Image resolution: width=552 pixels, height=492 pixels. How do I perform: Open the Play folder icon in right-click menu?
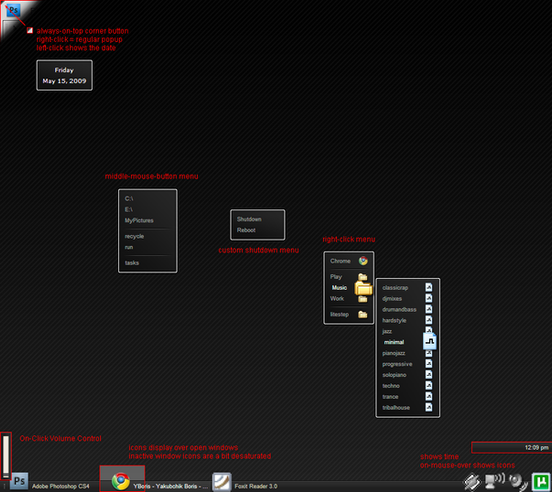coord(363,277)
